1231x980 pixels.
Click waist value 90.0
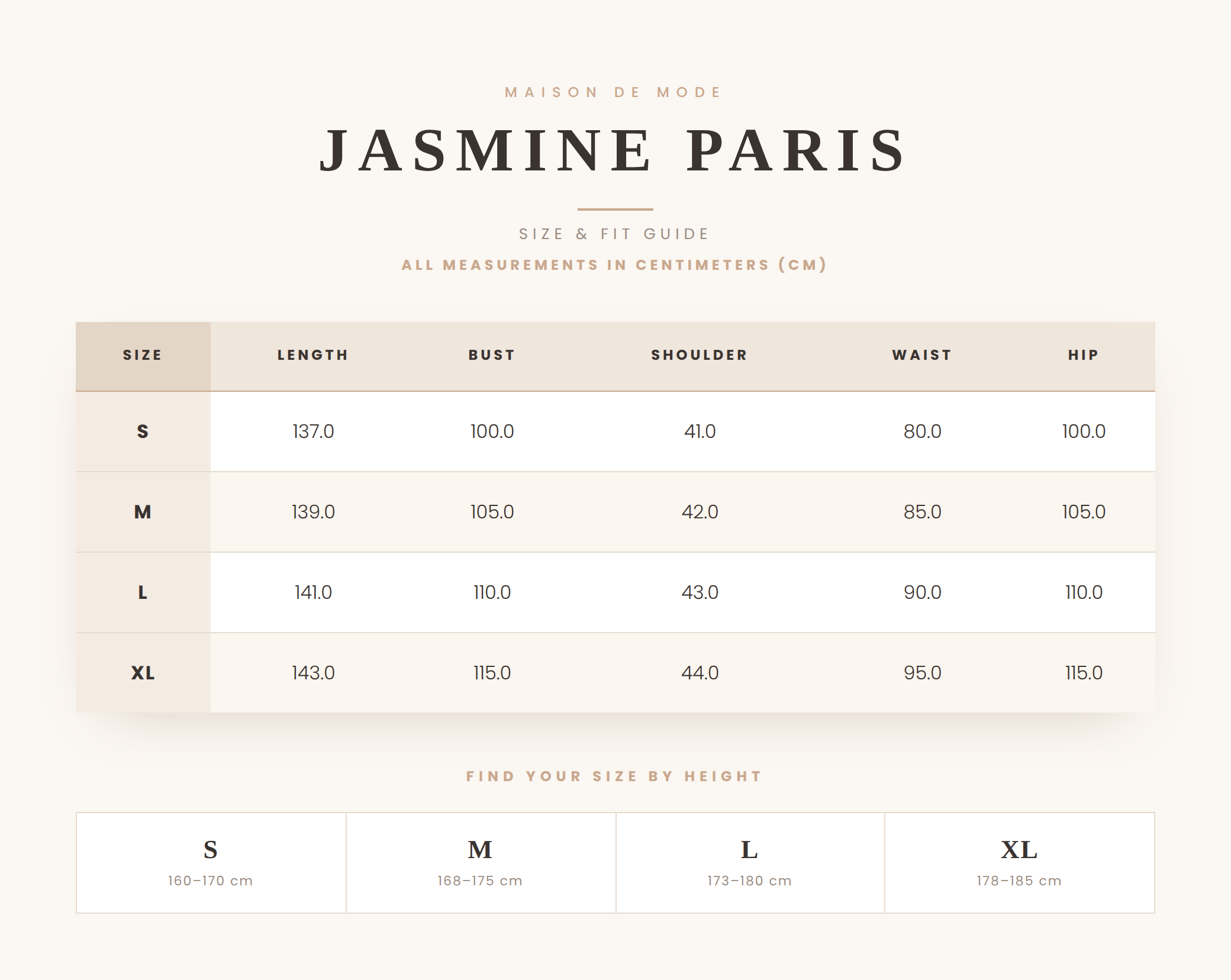[x=922, y=592]
